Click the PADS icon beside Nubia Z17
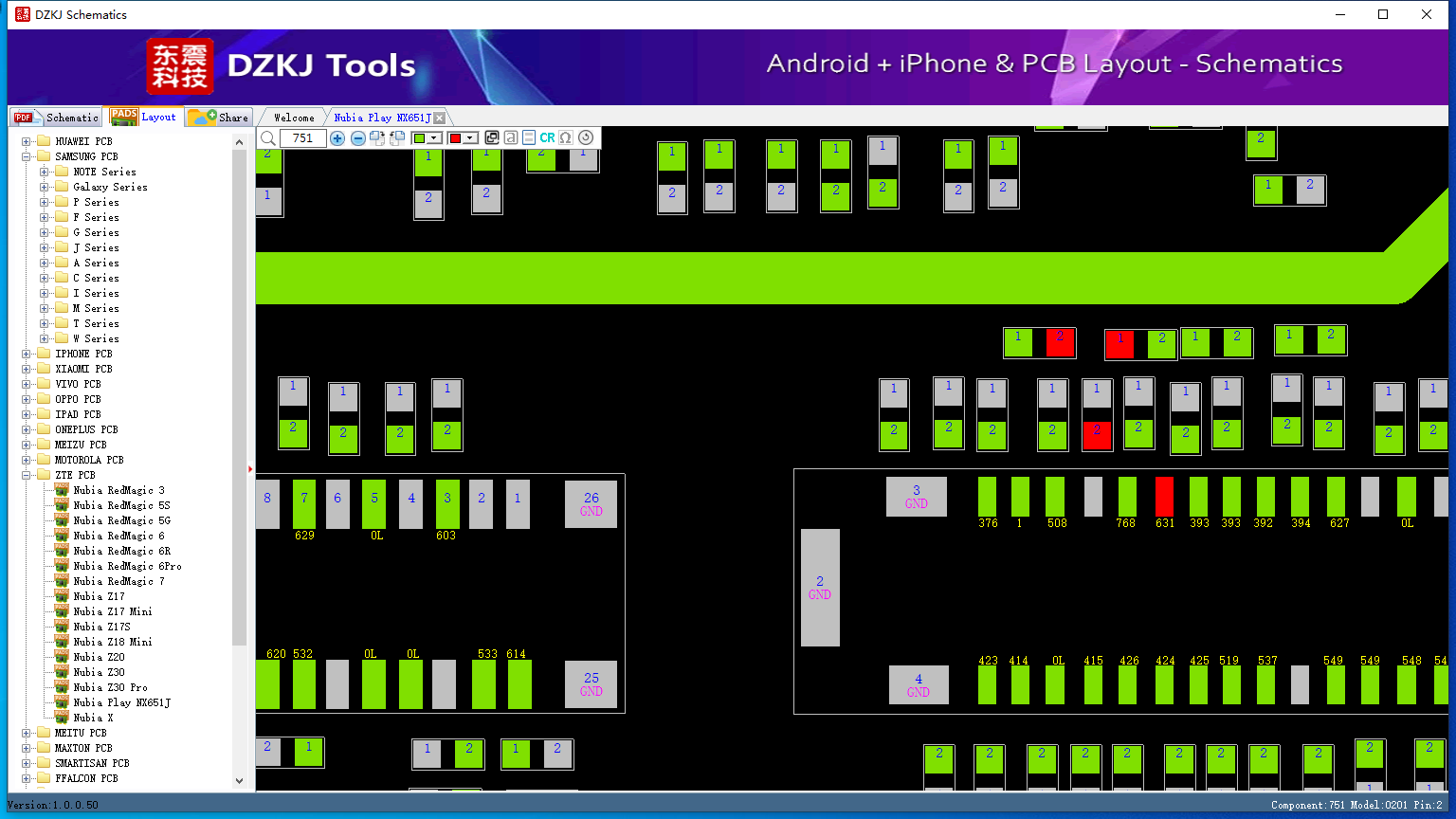Image resolution: width=1456 pixels, height=819 pixels. [x=62, y=596]
